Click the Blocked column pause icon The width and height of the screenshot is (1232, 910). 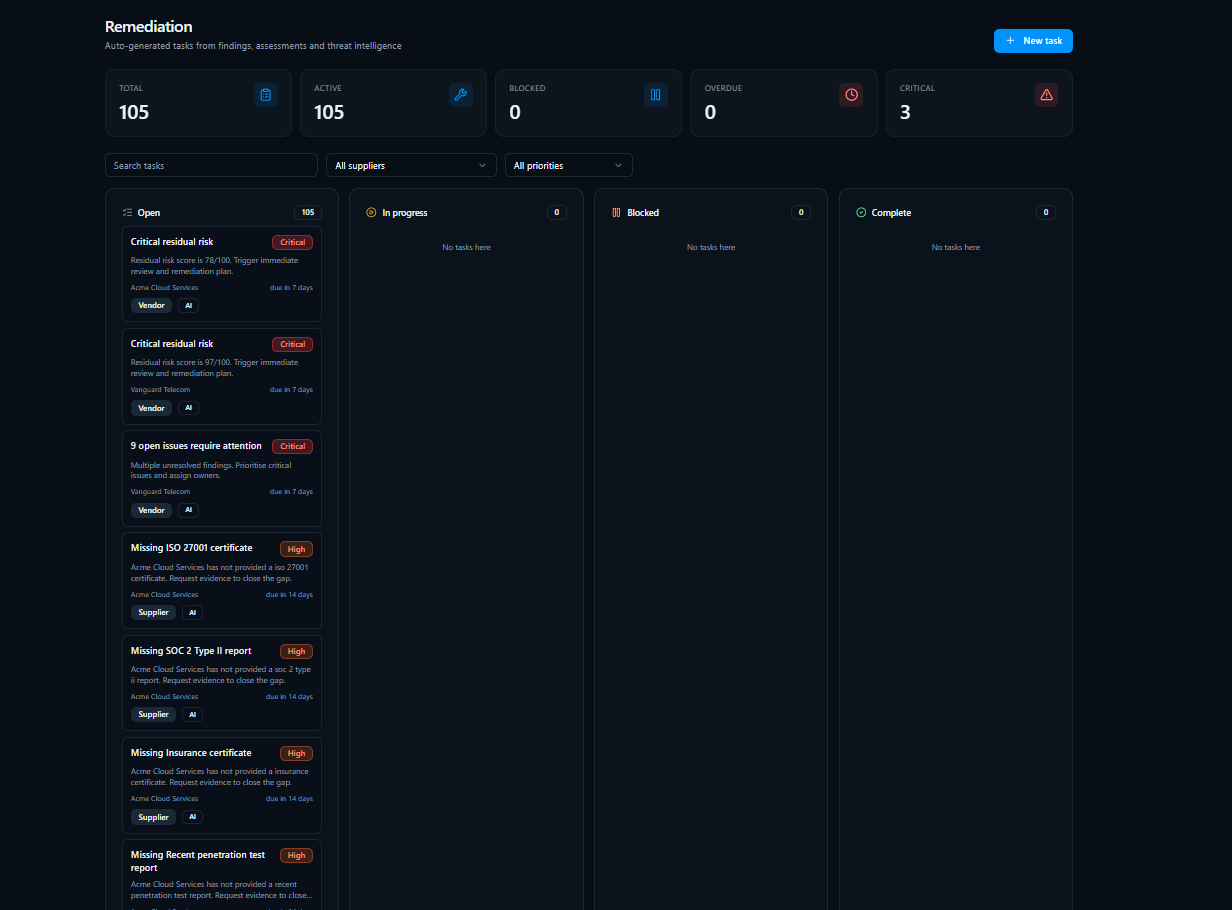(x=616, y=213)
